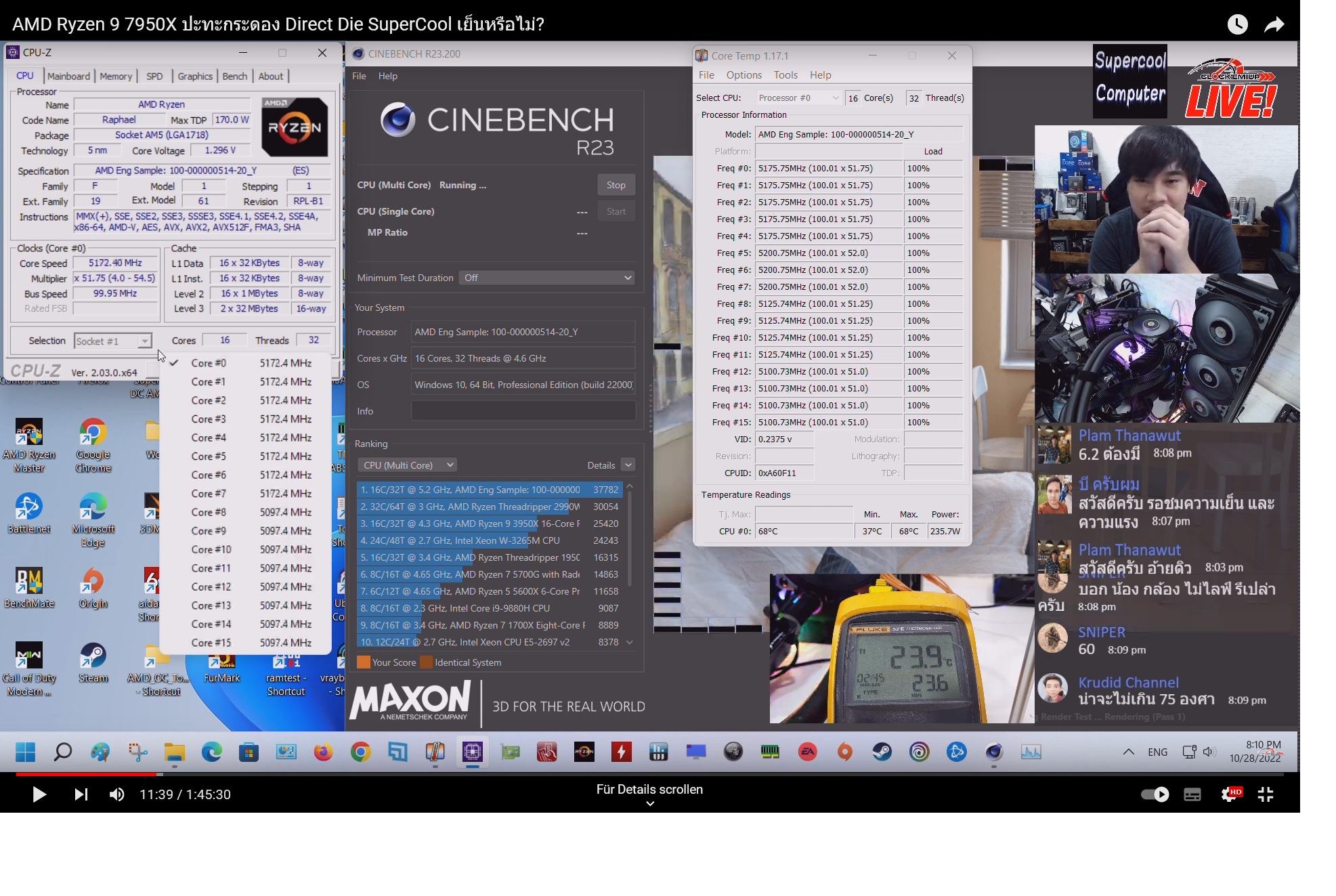This screenshot has height=896, width=1336.
Task: Click ranking list scroll-down arrow
Action: pyautogui.click(x=630, y=642)
